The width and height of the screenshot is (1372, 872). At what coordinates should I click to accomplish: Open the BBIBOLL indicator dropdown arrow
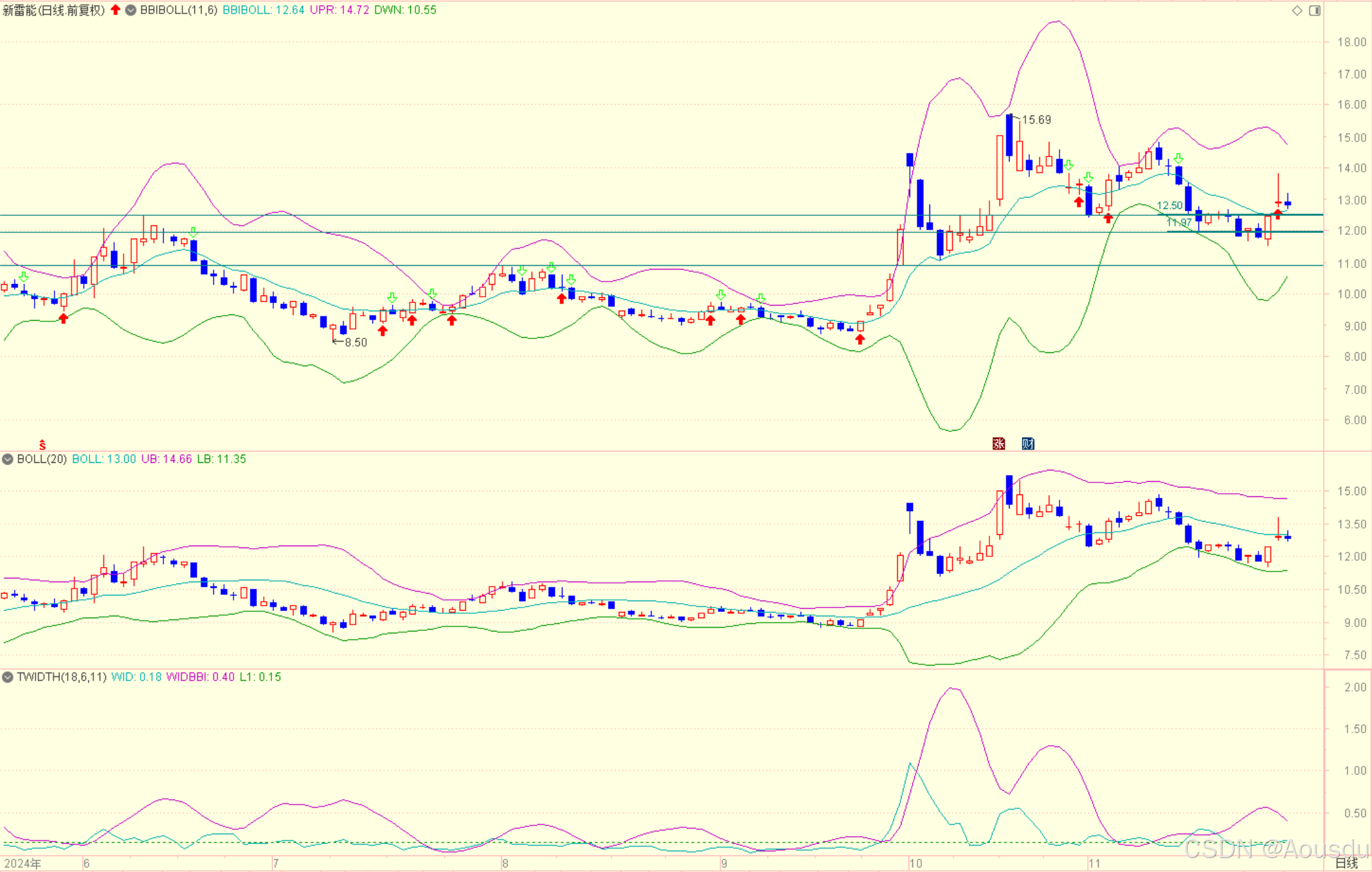tap(131, 10)
